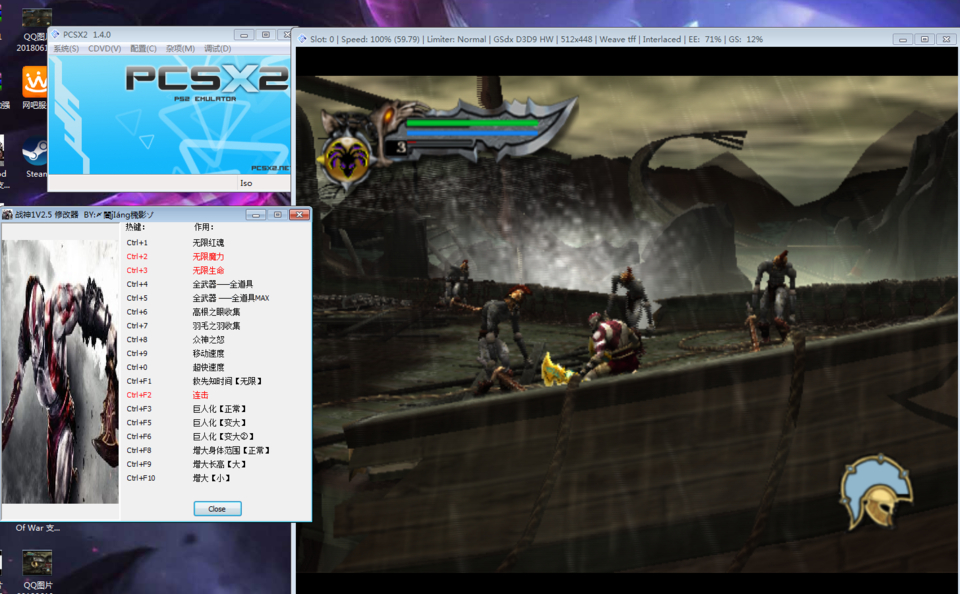Open 调试(D) menu in PCSX2
The height and width of the screenshot is (594, 960).
pyautogui.click(x=217, y=48)
